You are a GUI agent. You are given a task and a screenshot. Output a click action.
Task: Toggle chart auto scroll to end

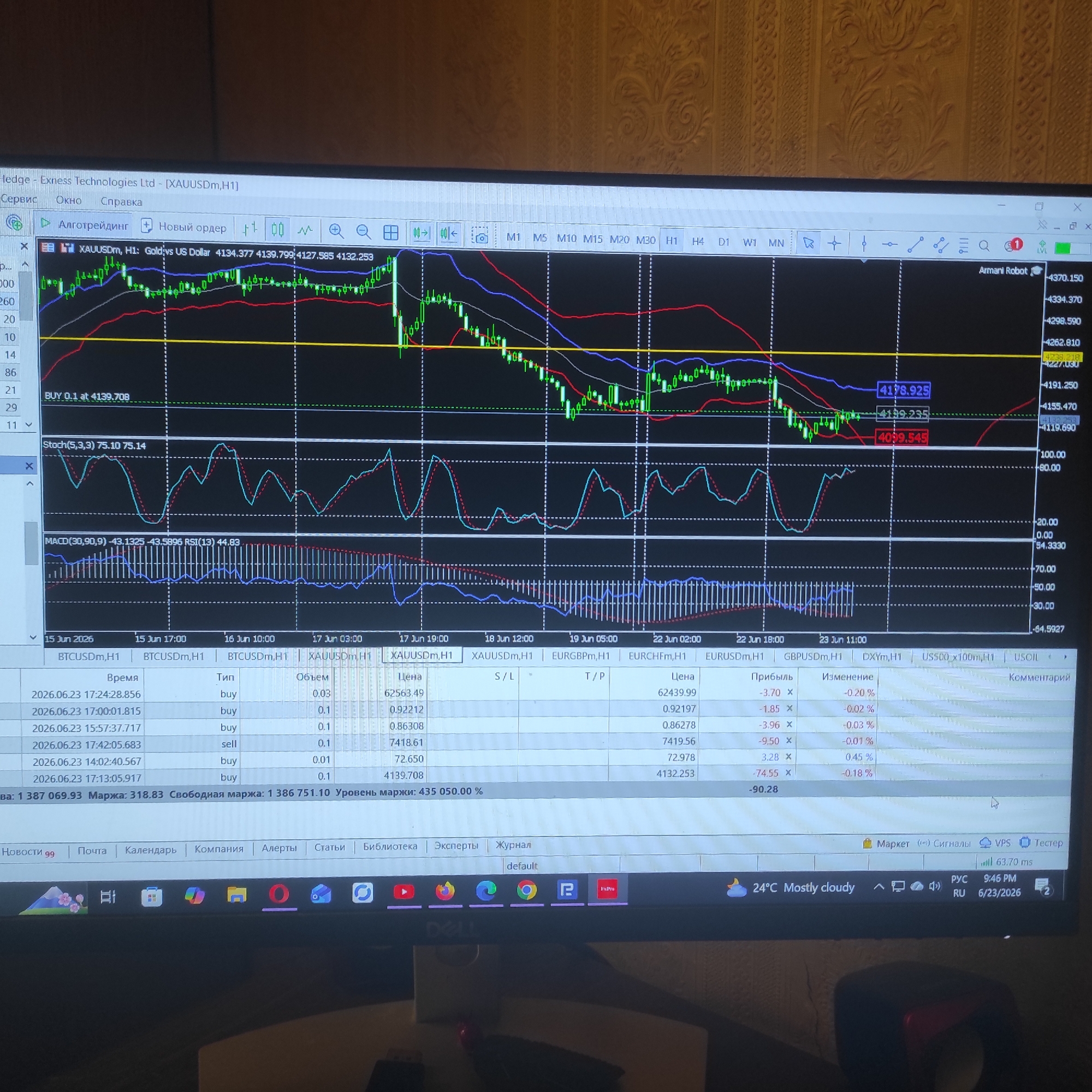(x=421, y=233)
